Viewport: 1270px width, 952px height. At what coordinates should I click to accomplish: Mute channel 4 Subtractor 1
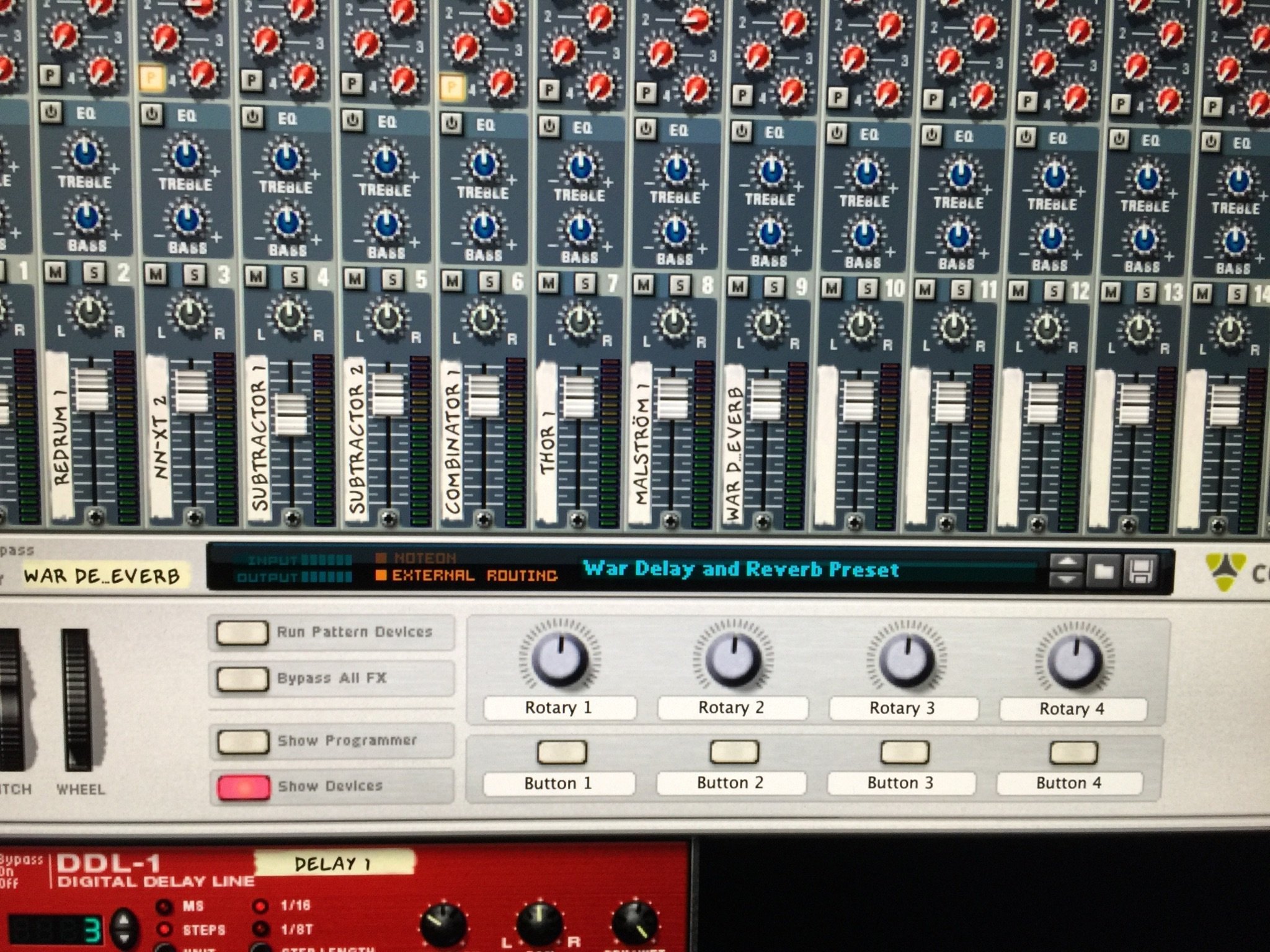[255, 277]
